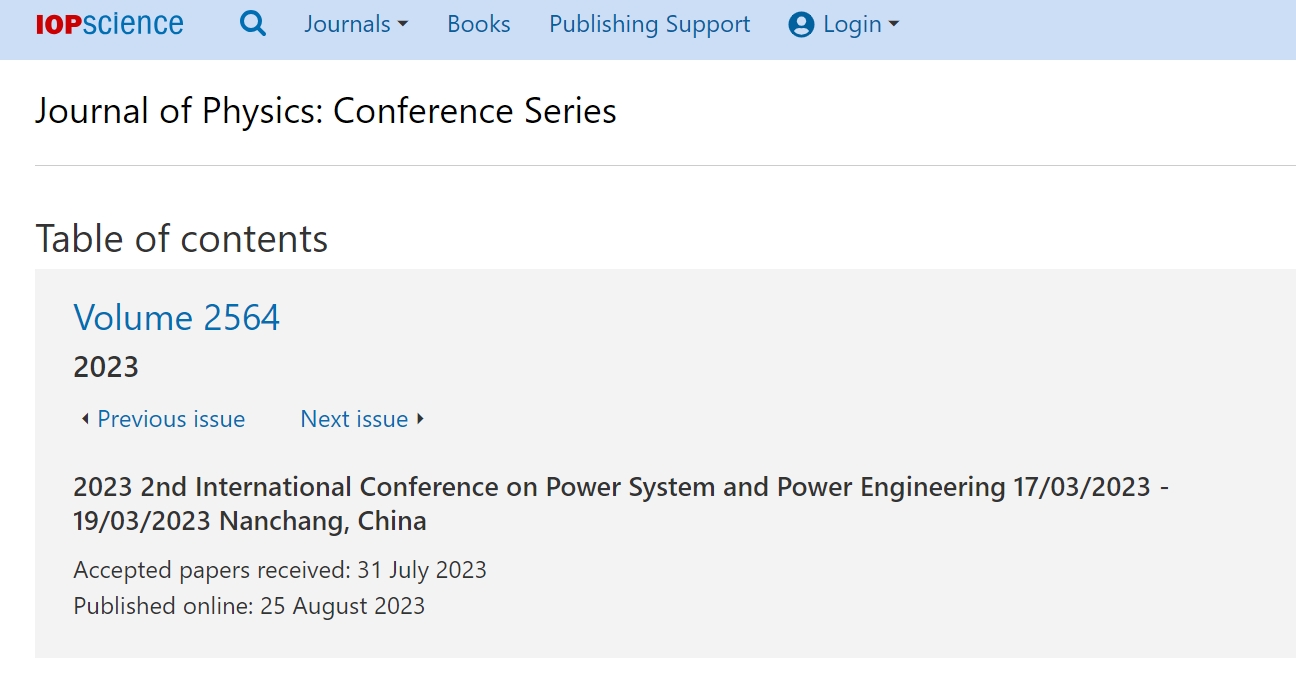This screenshot has width=1296, height=694.
Task: Click the Published online date line
Action: coord(249,606)
